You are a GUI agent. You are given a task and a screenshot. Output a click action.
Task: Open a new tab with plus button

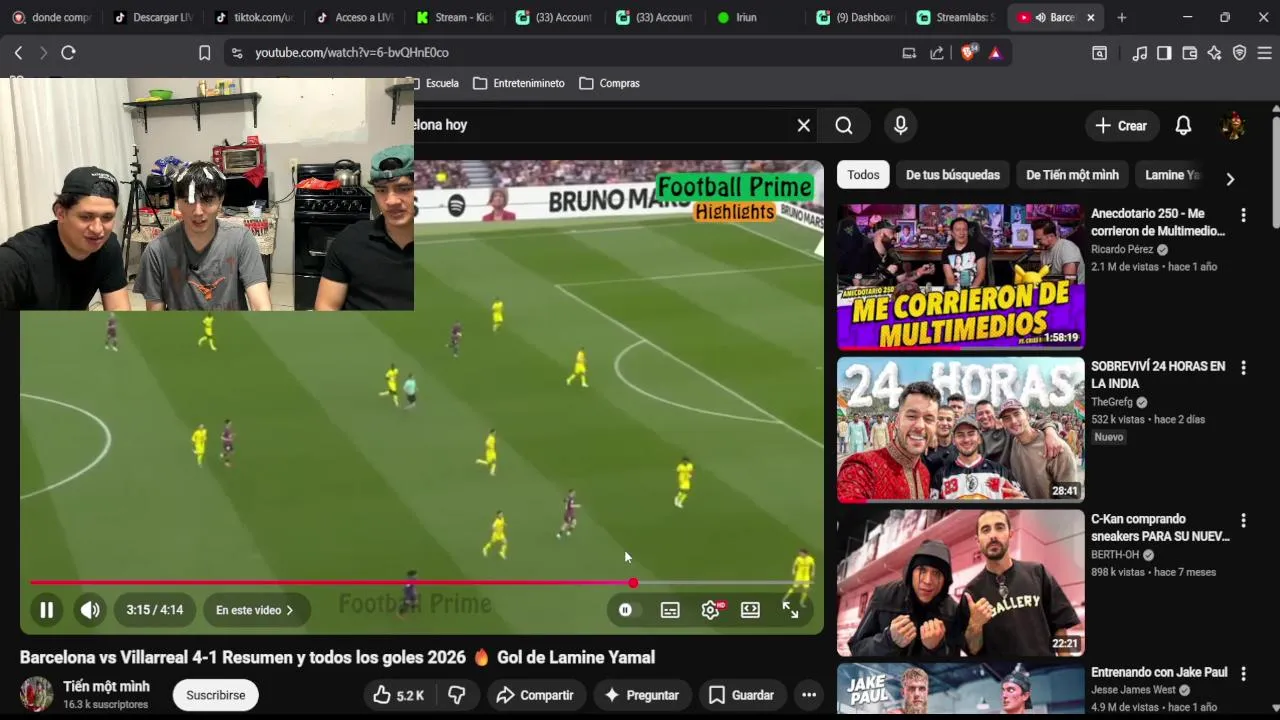1122,17
